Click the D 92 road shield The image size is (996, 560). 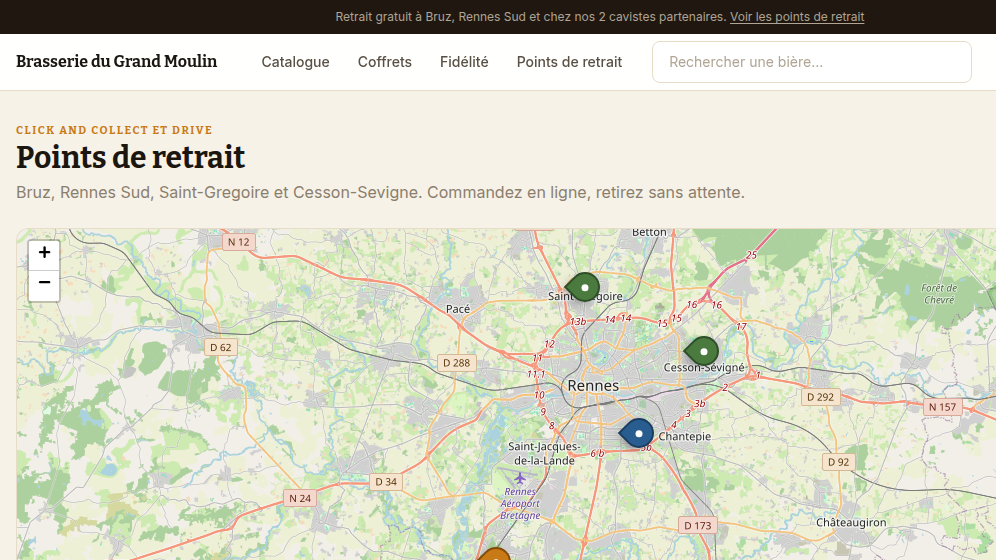[838, 462]
